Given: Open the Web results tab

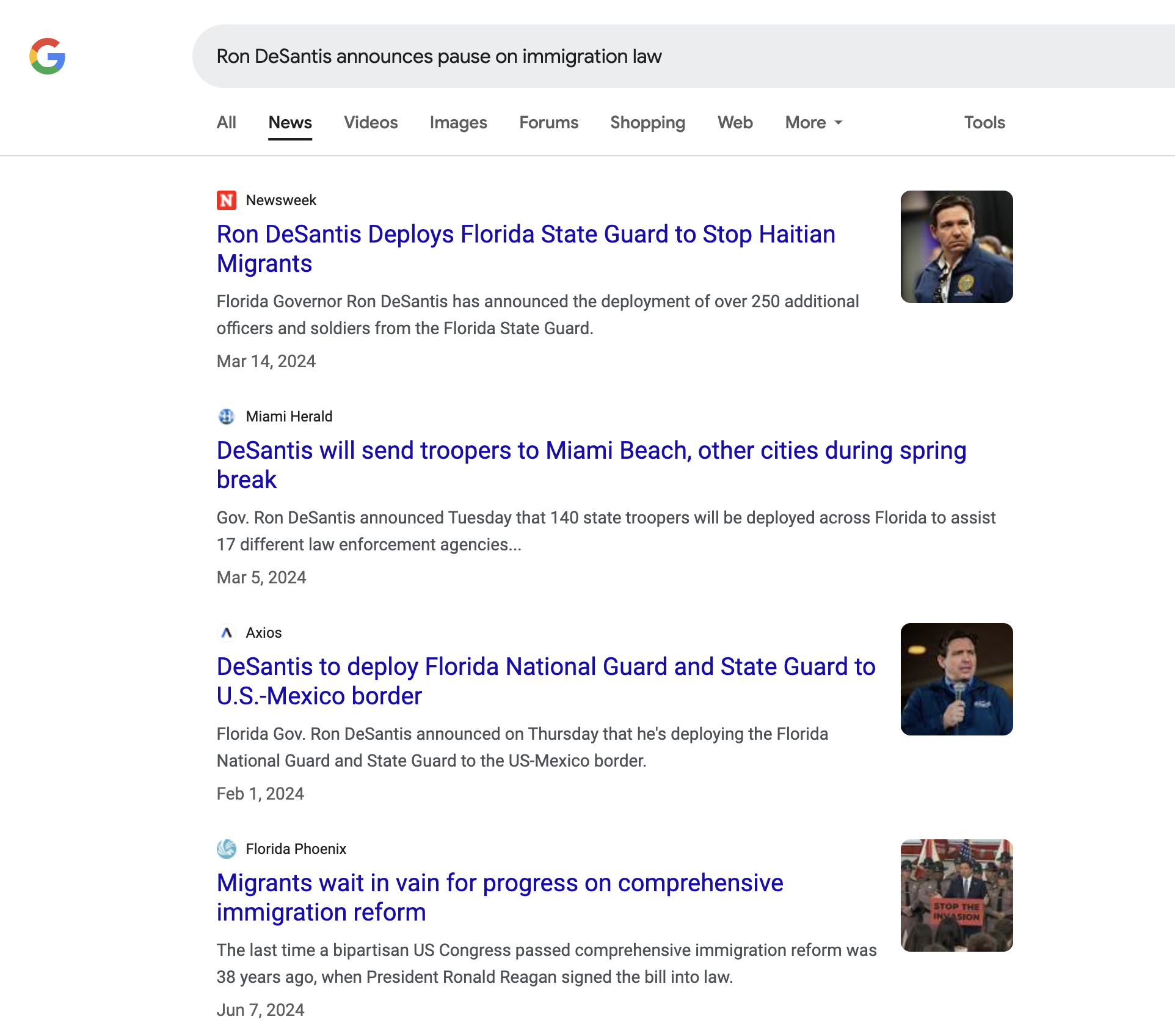Looking at the screenshot, I should pos(735,123).
